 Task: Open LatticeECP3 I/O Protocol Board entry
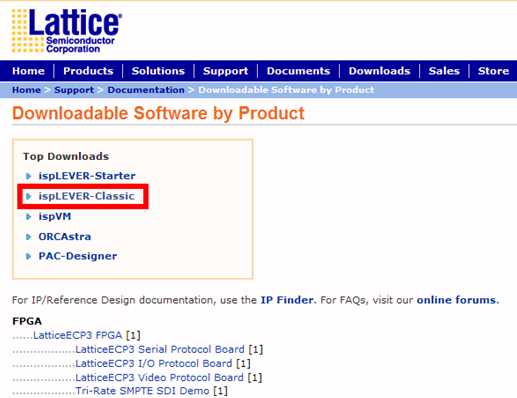(x=154, y=363)
